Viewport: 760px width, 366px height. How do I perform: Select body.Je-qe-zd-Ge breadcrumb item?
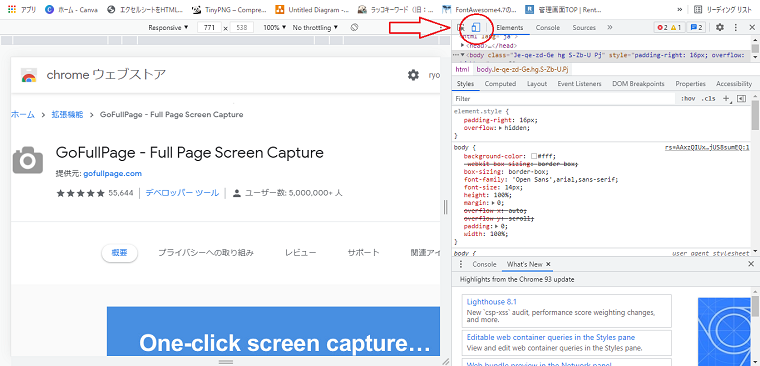tap(522, 69)
